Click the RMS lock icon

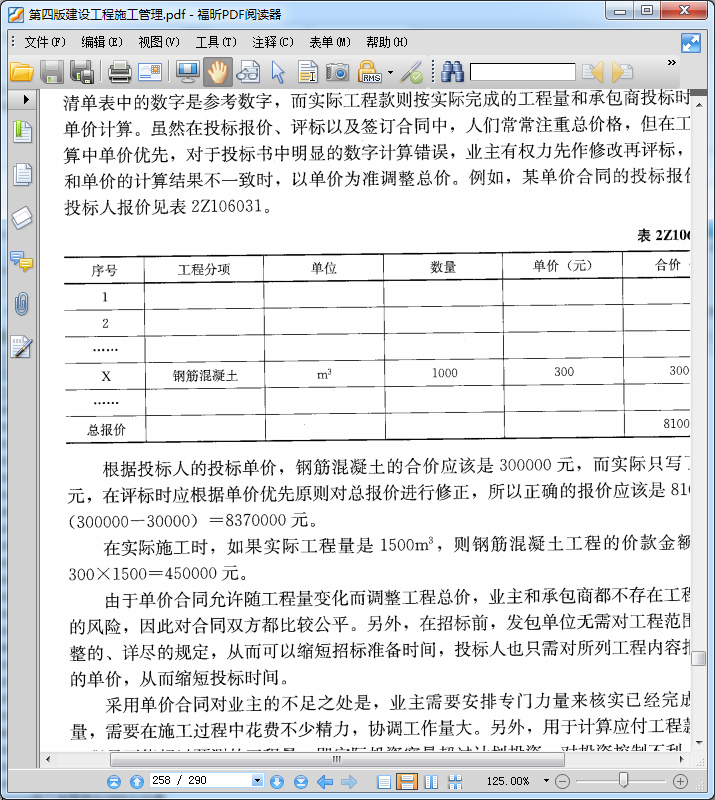[x=369, y=72]
